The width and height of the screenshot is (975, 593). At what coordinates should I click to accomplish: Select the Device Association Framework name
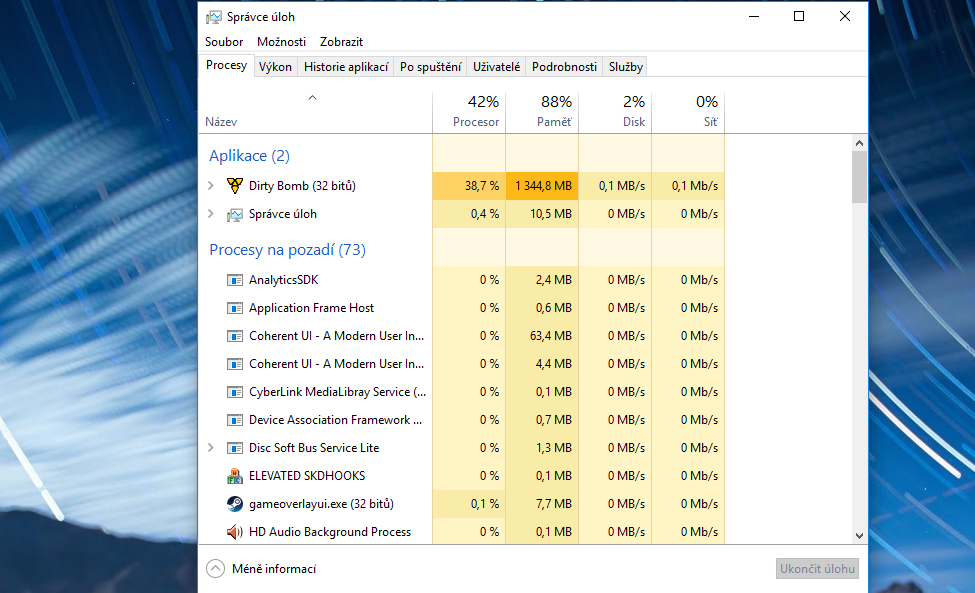(336, 420)
